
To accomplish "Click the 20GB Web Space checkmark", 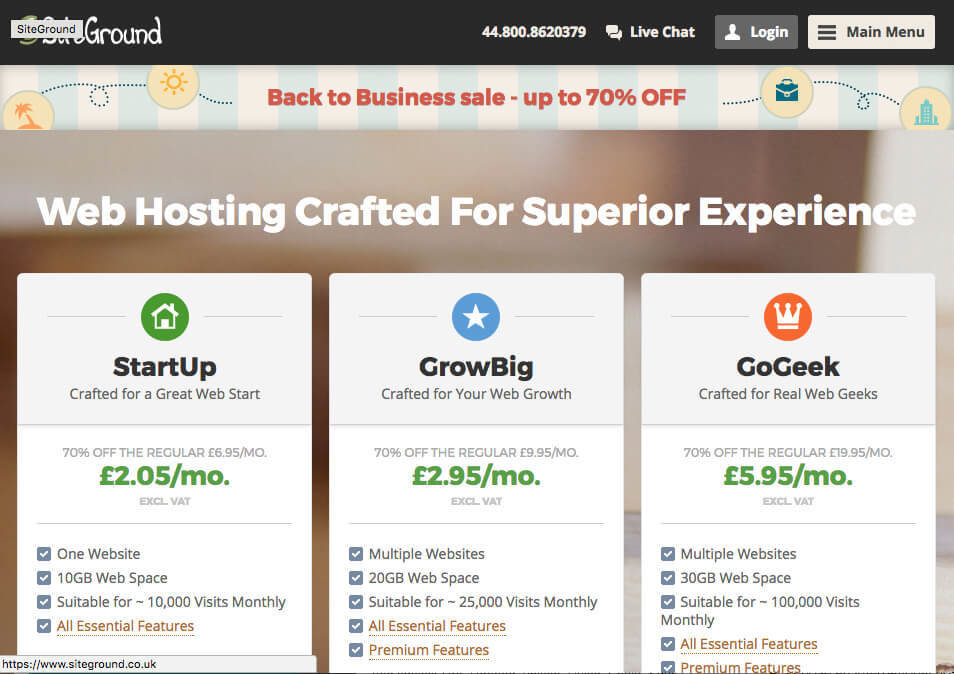I will (356, 578).
